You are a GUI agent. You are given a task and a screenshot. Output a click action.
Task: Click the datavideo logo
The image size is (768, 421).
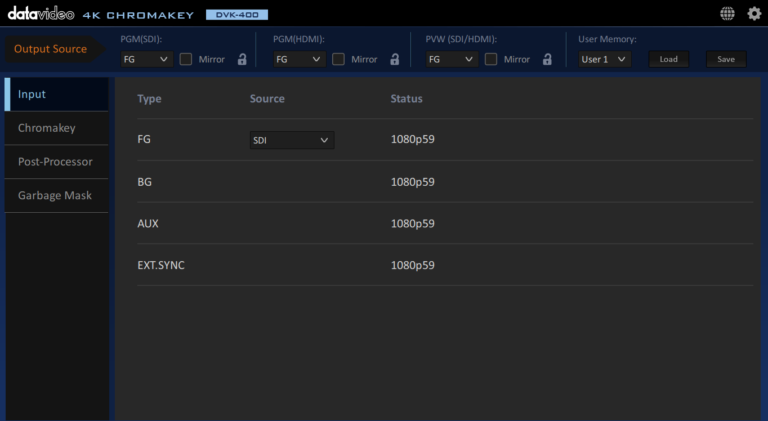(x=41, y=14)
